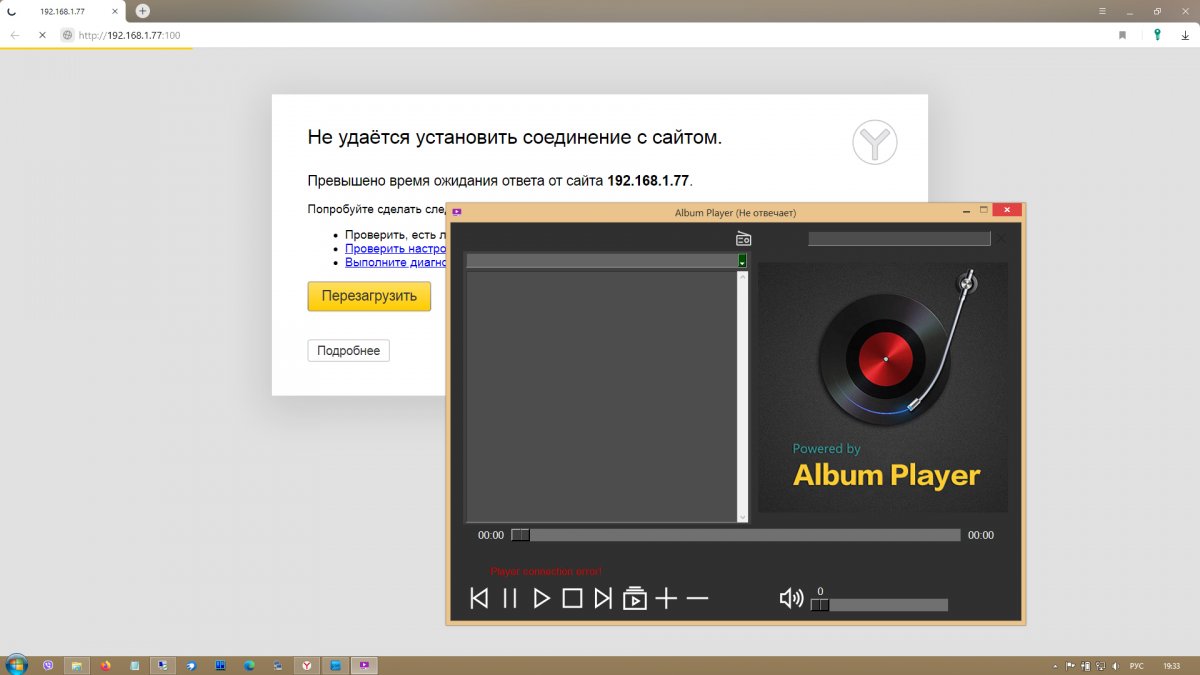This screenshot has height=675, width=1200.
Task: Open the radio icon in Album Player
Action: tap(743, 238)
